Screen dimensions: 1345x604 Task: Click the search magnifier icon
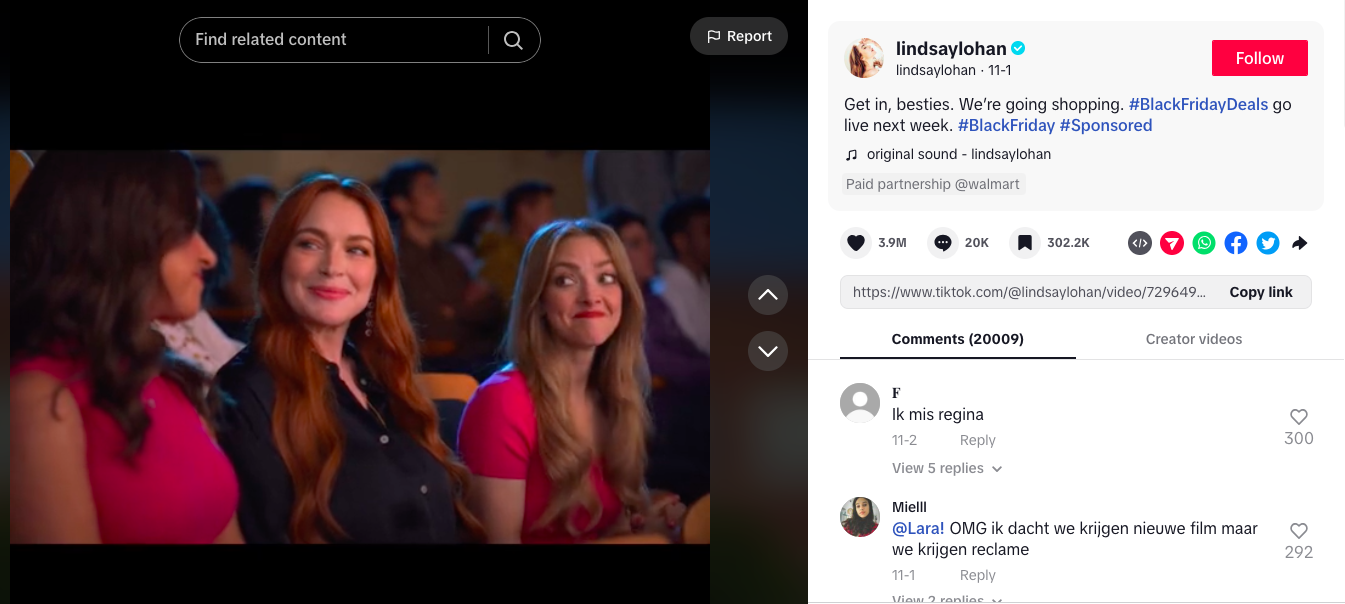point(513,40)
